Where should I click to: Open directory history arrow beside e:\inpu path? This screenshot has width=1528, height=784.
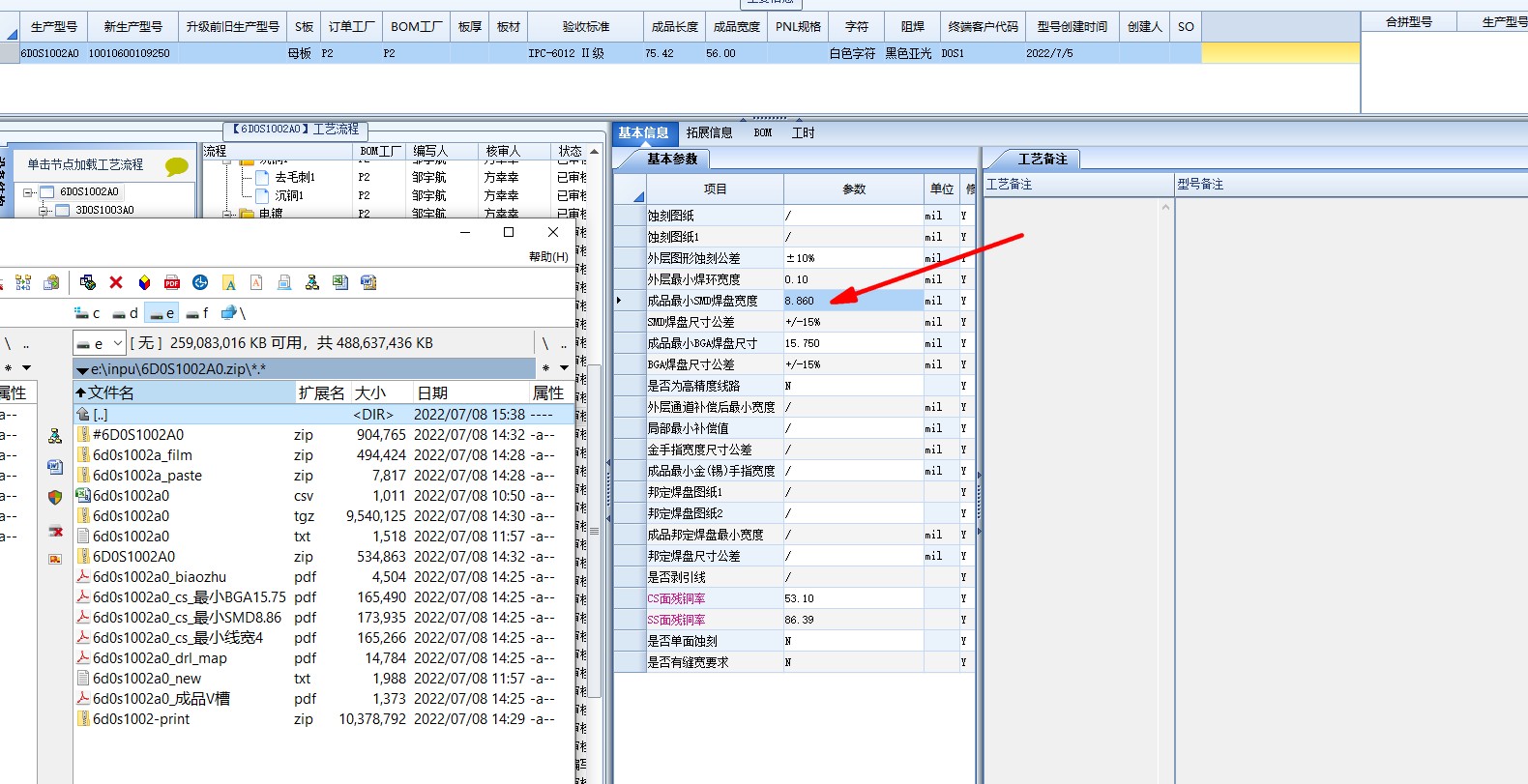(83, 370)
